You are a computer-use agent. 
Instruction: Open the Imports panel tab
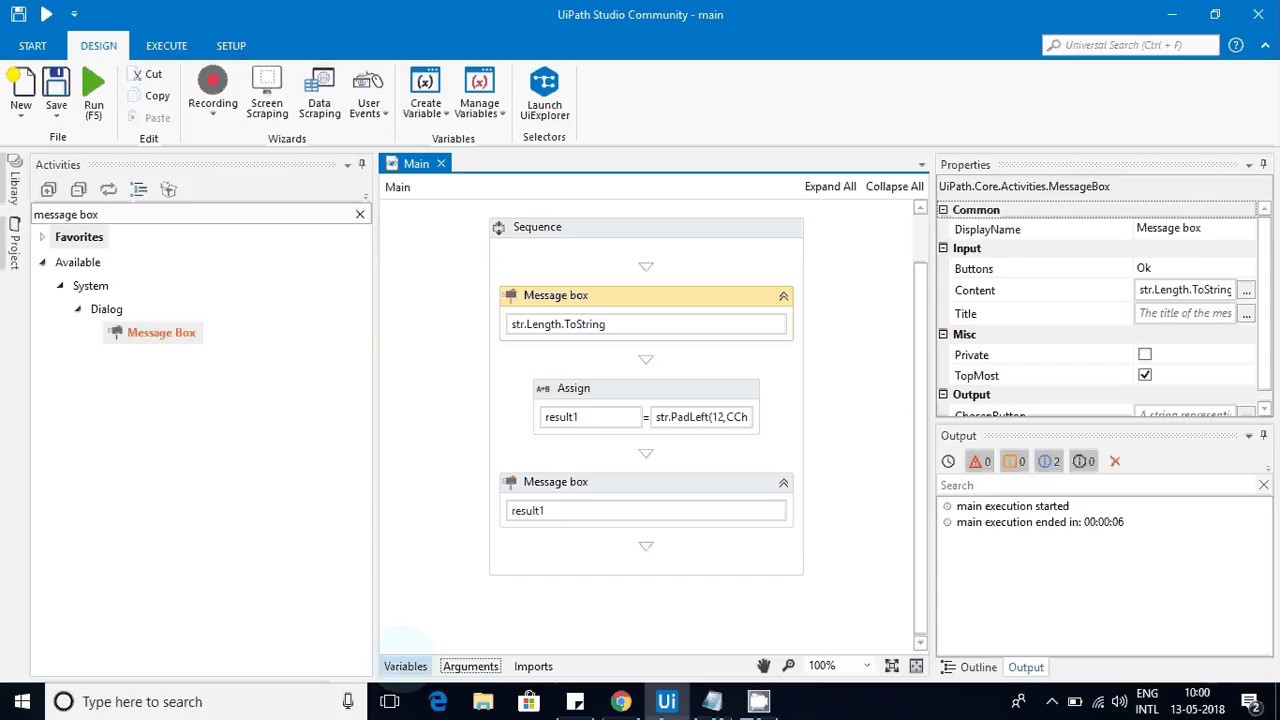[533, 666]
